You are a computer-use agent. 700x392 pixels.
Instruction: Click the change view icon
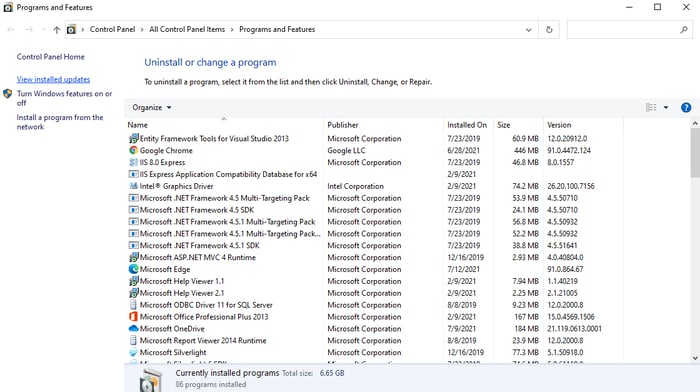651,108
